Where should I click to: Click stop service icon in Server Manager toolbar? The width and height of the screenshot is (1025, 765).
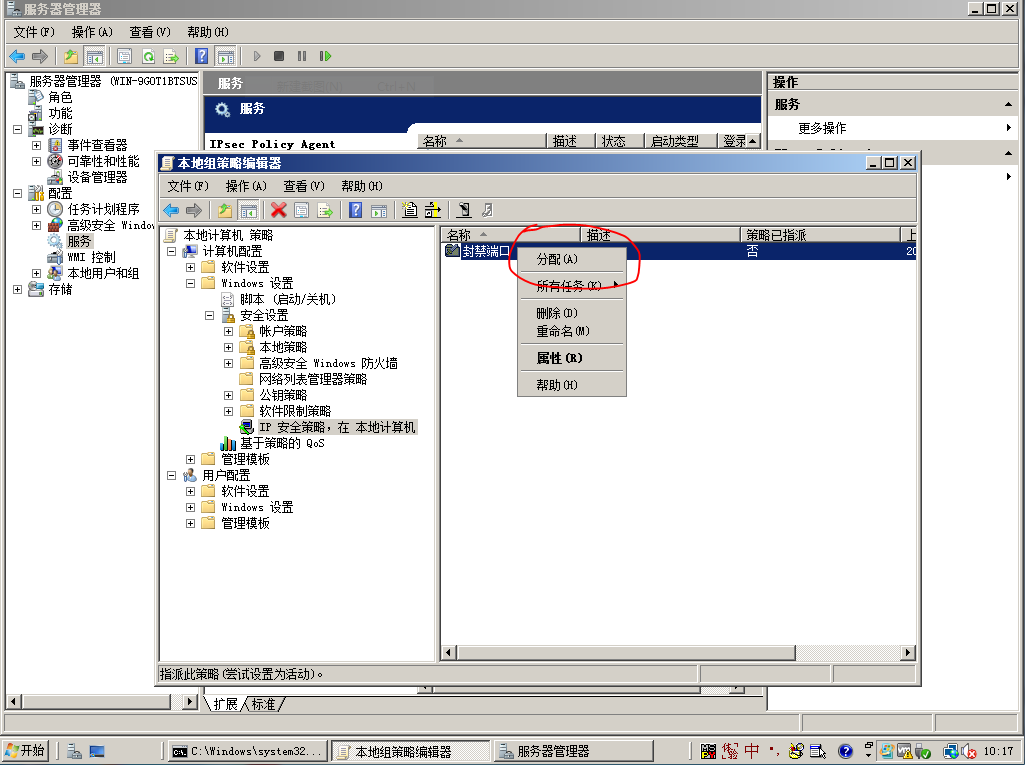(279, 57)
